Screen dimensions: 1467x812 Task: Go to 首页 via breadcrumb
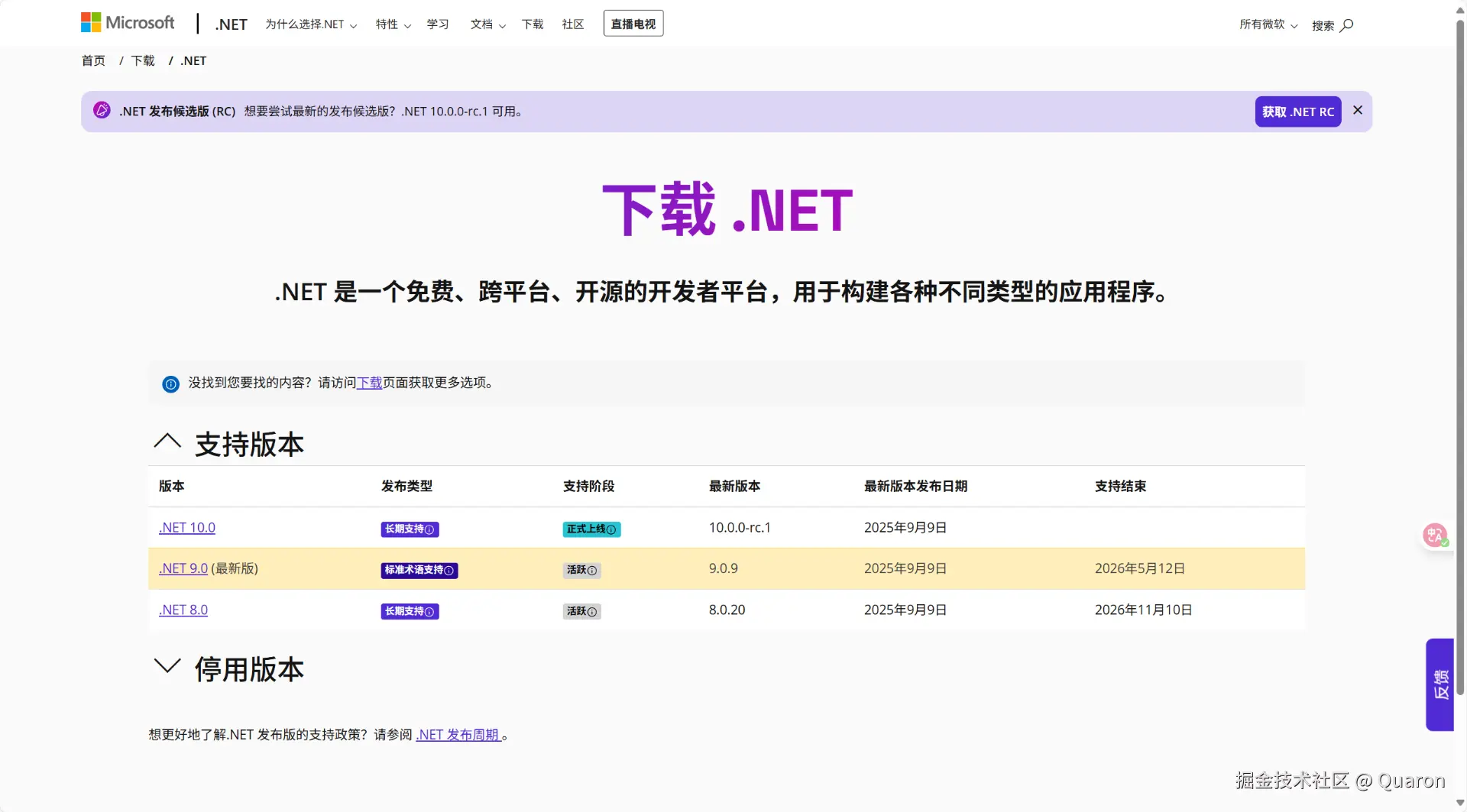point(93,61)
